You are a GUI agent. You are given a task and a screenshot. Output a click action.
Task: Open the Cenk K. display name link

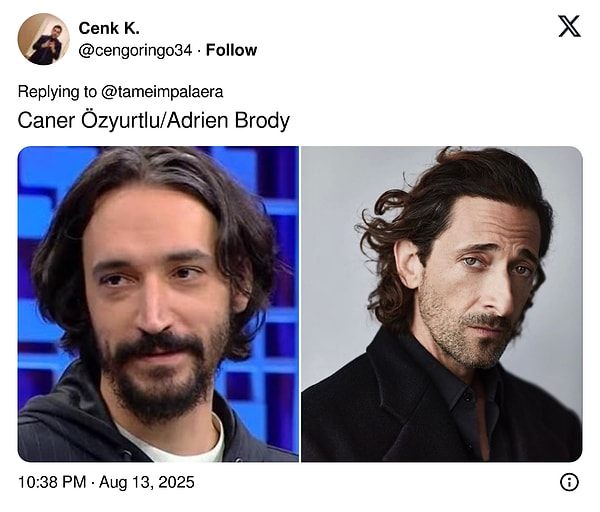(109, 28)
